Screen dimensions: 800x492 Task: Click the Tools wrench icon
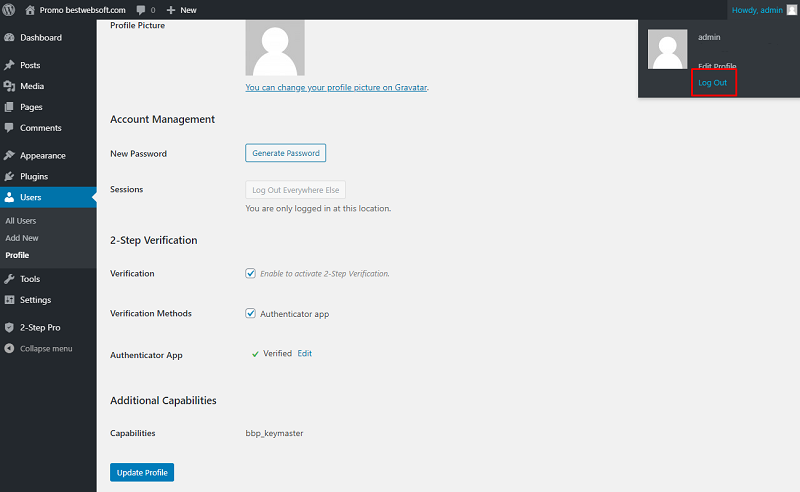(x=9, y=279)
